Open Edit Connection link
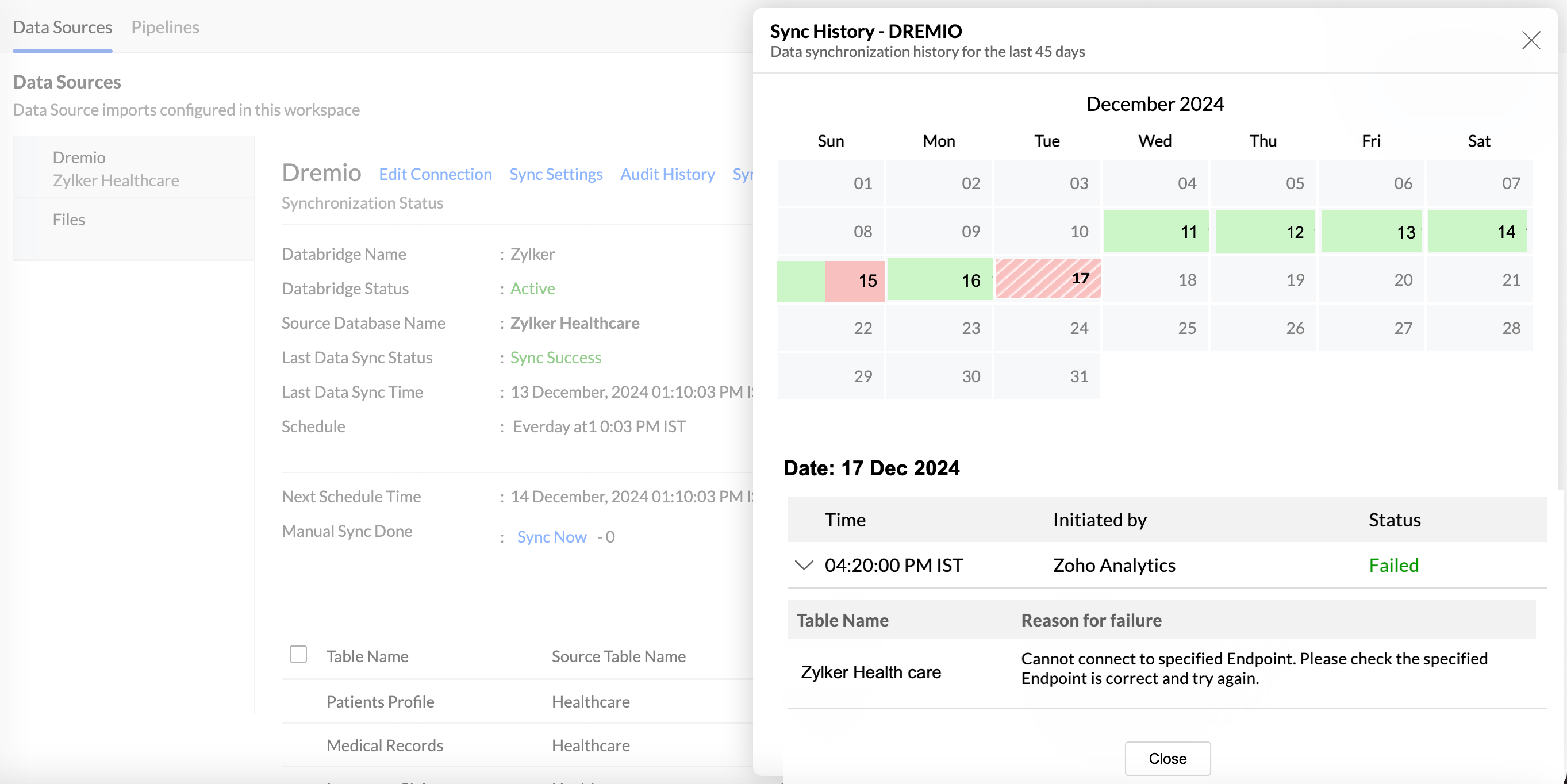The width and height of the screenshot is (1567, 784). click(435, 174)
